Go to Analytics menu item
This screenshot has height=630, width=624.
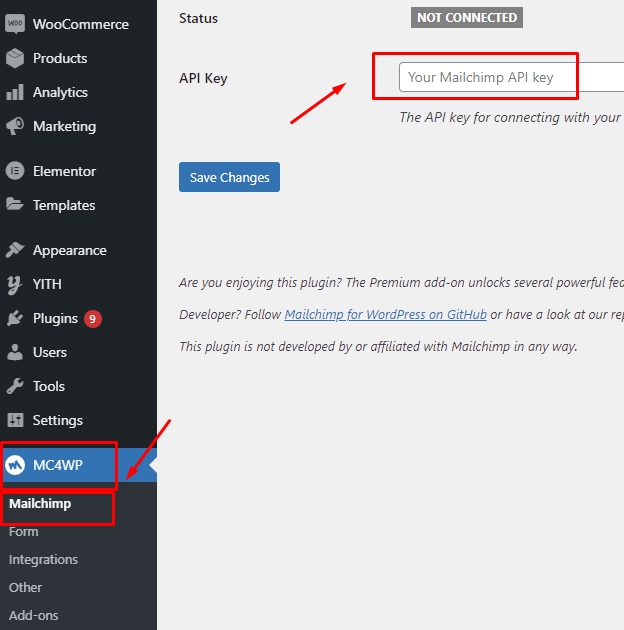(78, 92)
